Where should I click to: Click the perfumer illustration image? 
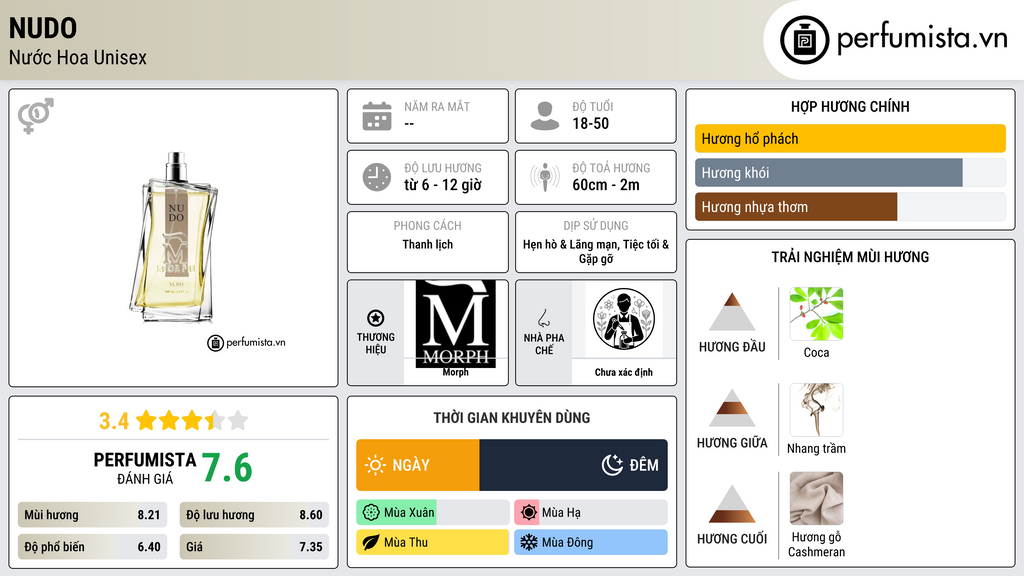624,319
